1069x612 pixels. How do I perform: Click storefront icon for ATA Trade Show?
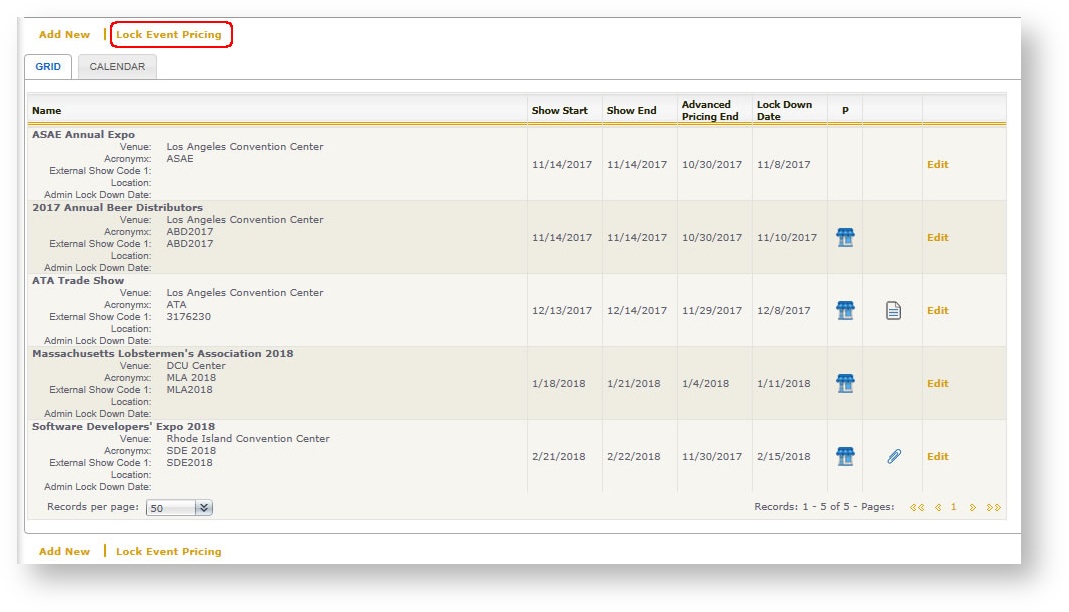[x=845, y=311]
